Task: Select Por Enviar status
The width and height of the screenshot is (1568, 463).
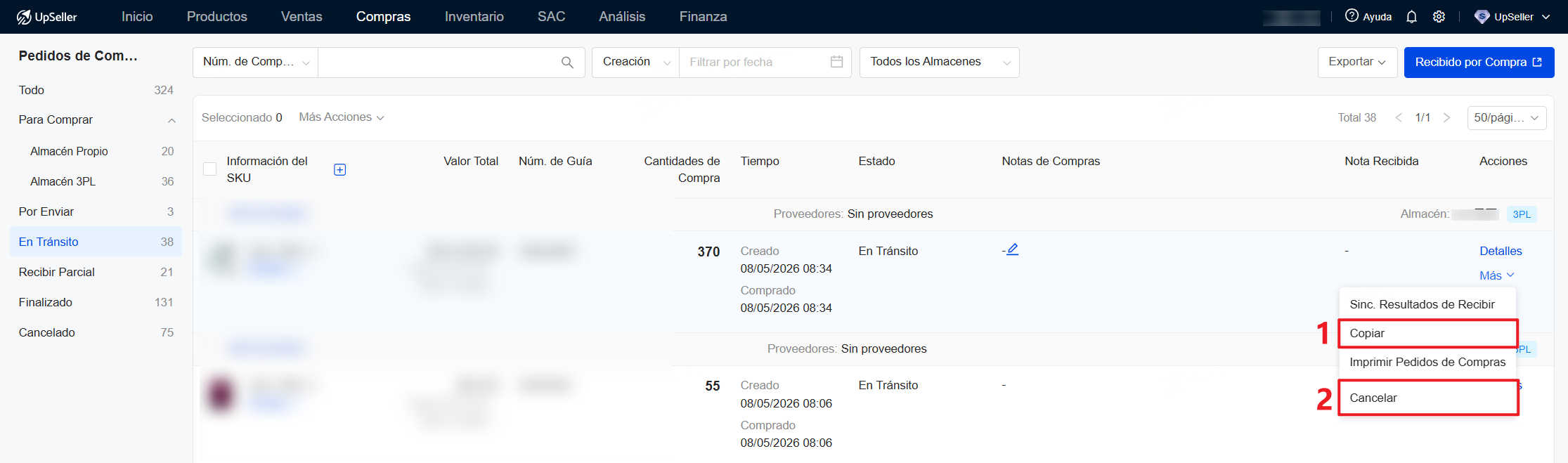Action: 96,211
